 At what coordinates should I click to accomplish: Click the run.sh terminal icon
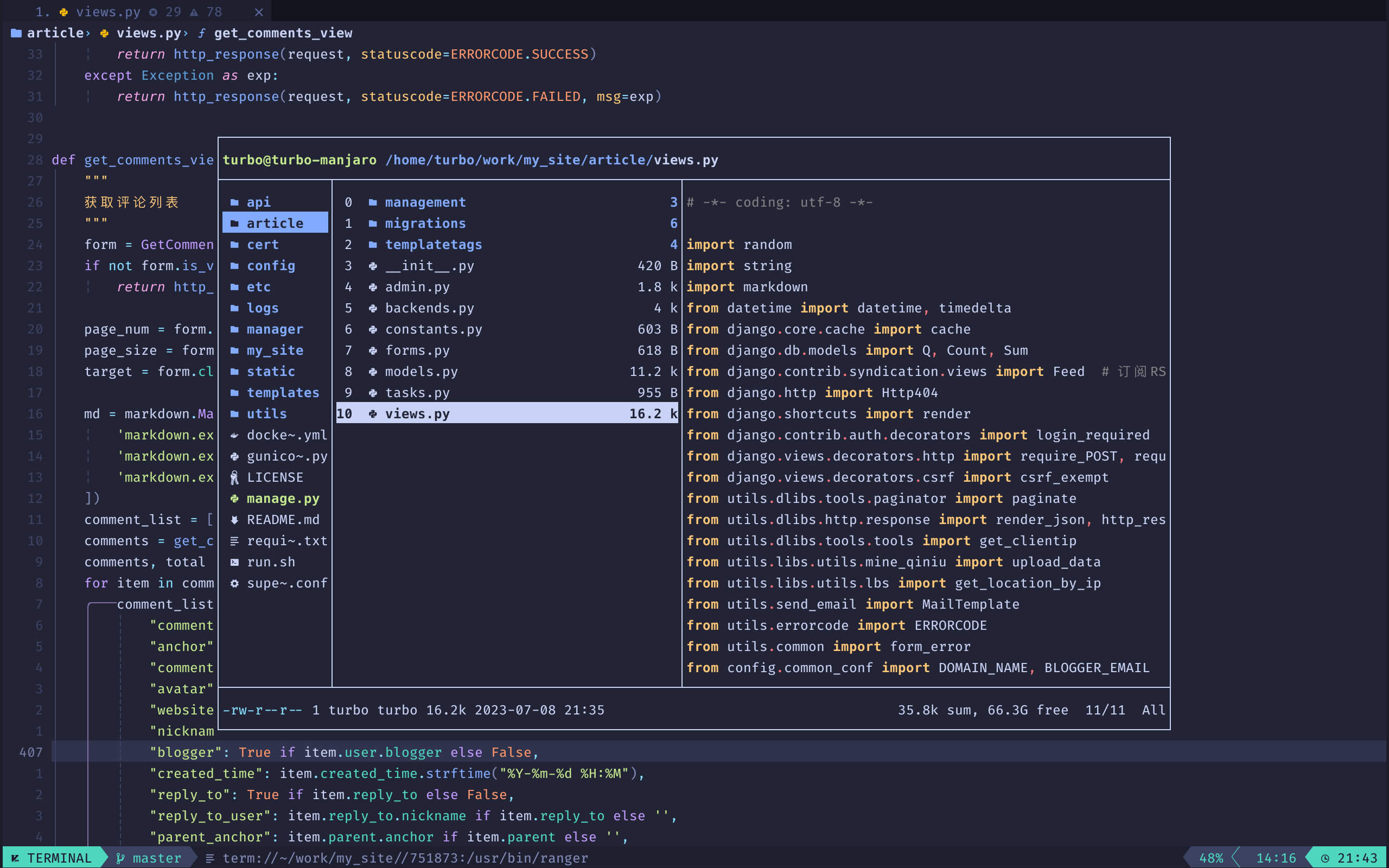coord(234,563)
